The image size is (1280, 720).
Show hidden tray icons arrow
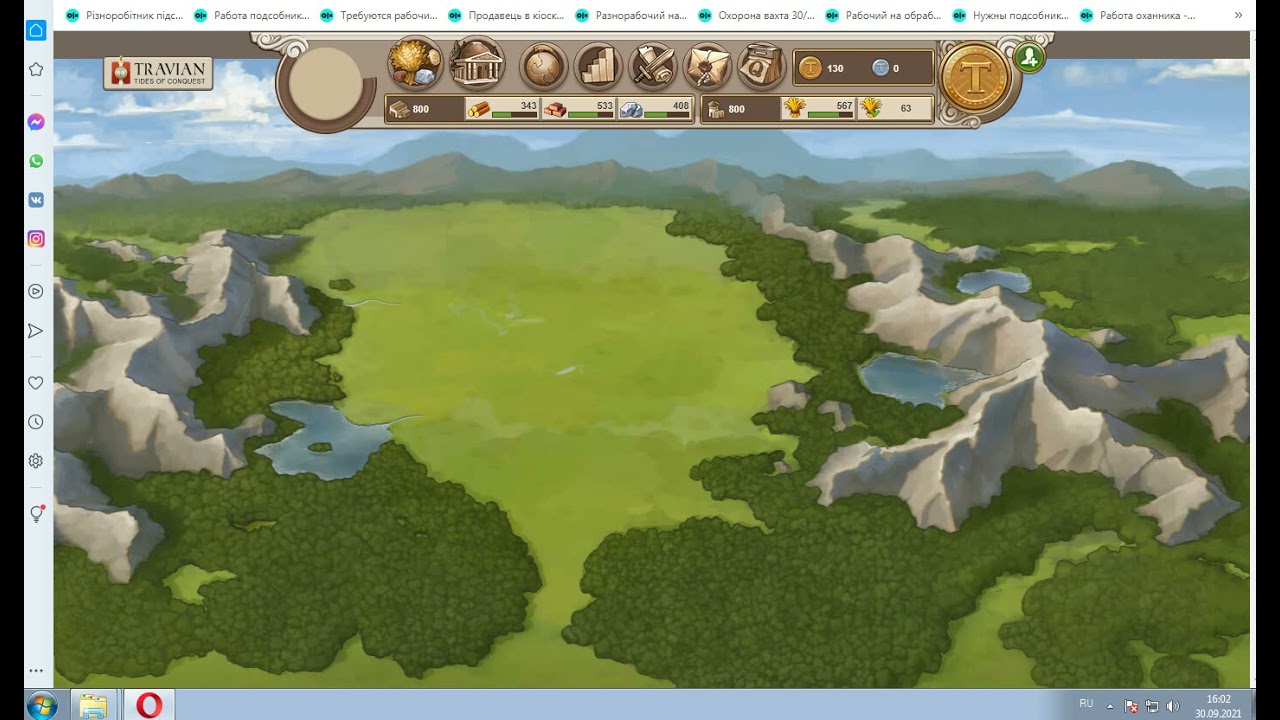(1110, 705)
